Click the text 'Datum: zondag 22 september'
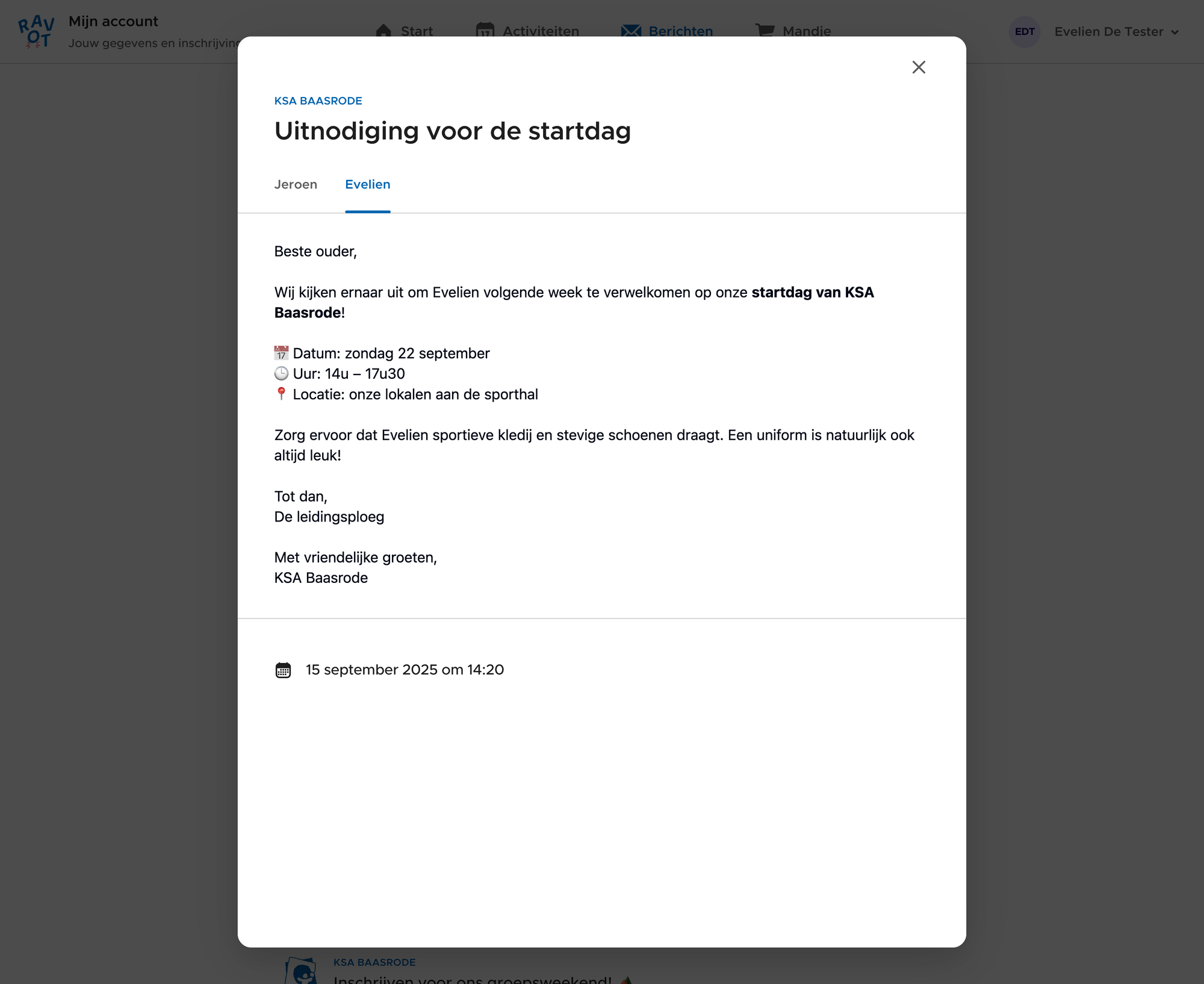1204x984 pixels. pyautogui.click(x=391, y=353)
